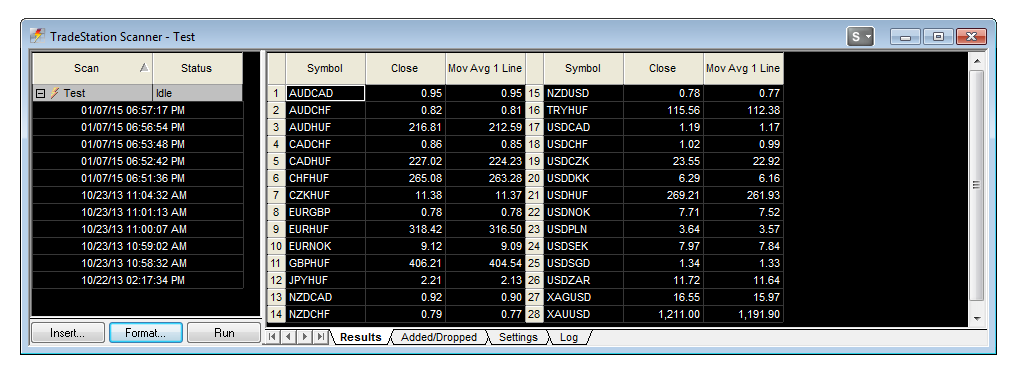Image resolution: width=1021 pixels, height=380 pixels.
Task: Jump to last tab navigation arrow
Action: coord(320,337)
